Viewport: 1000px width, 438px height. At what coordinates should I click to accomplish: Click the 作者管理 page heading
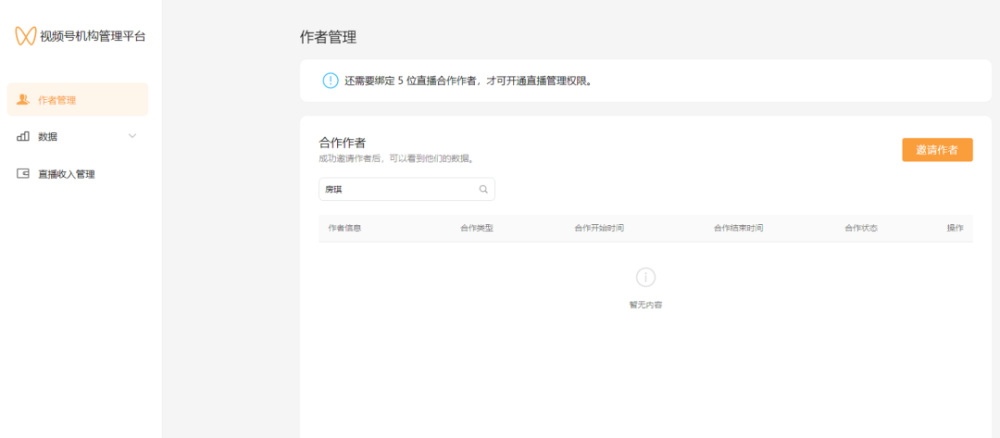click(328, 37)
